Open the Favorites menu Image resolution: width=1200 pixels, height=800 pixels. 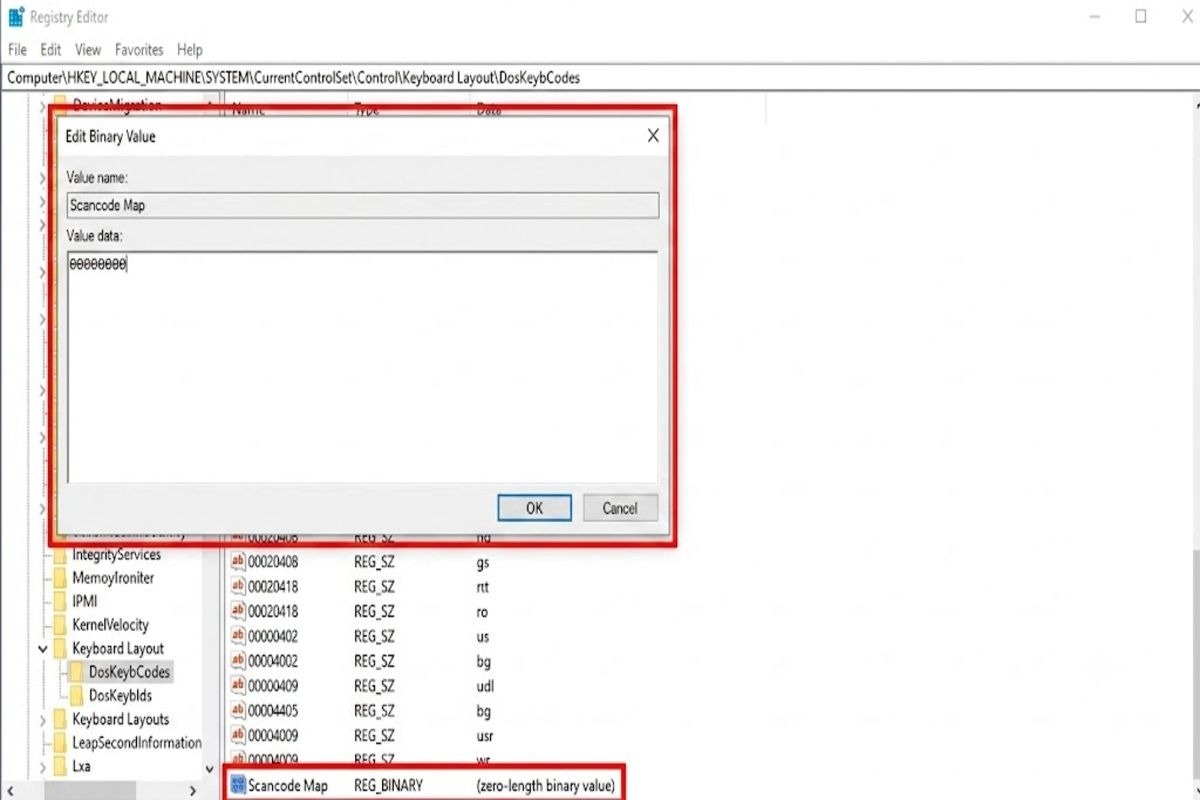click(x=139, y=49)
